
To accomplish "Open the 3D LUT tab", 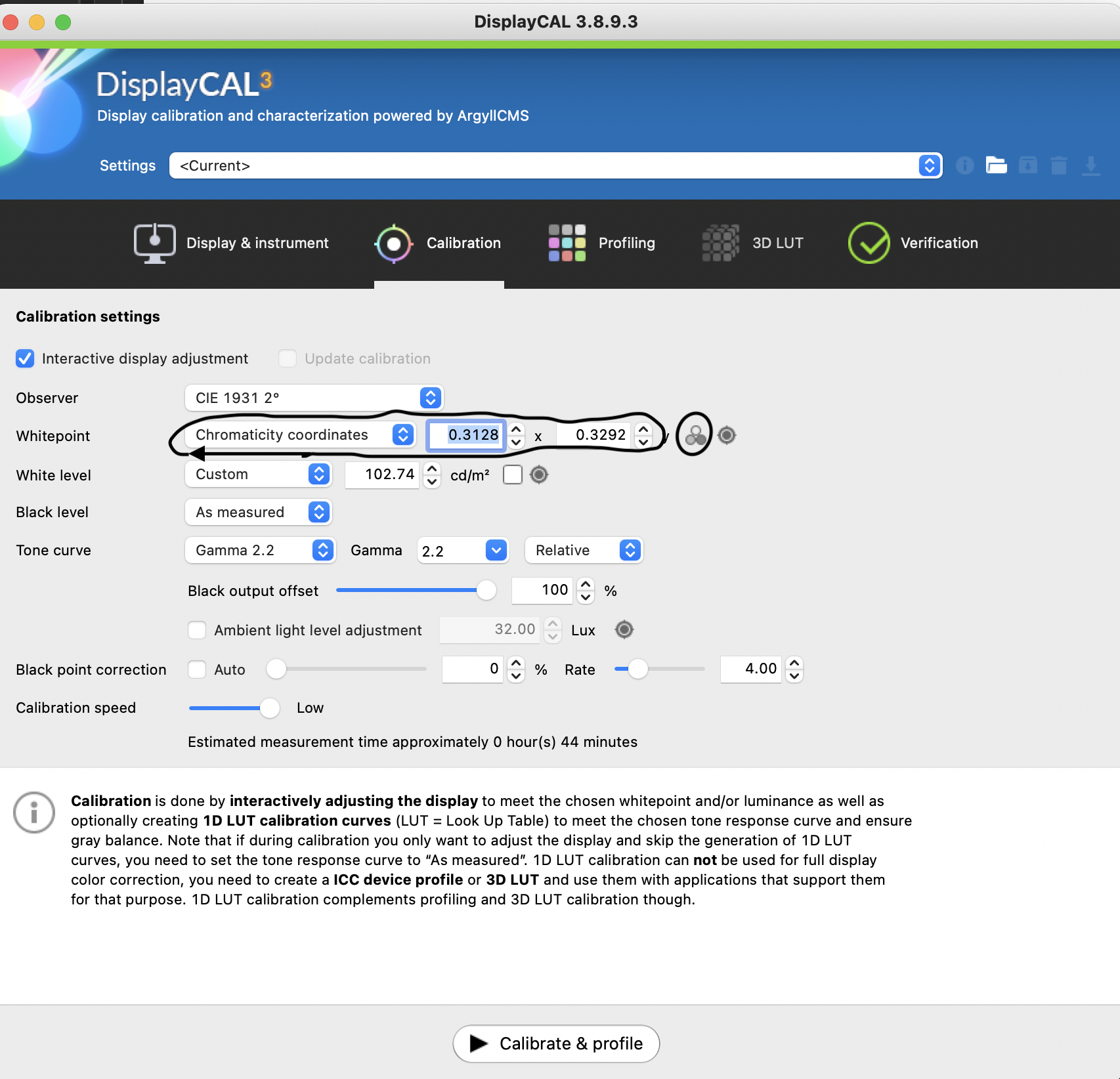I will [752, 243].
